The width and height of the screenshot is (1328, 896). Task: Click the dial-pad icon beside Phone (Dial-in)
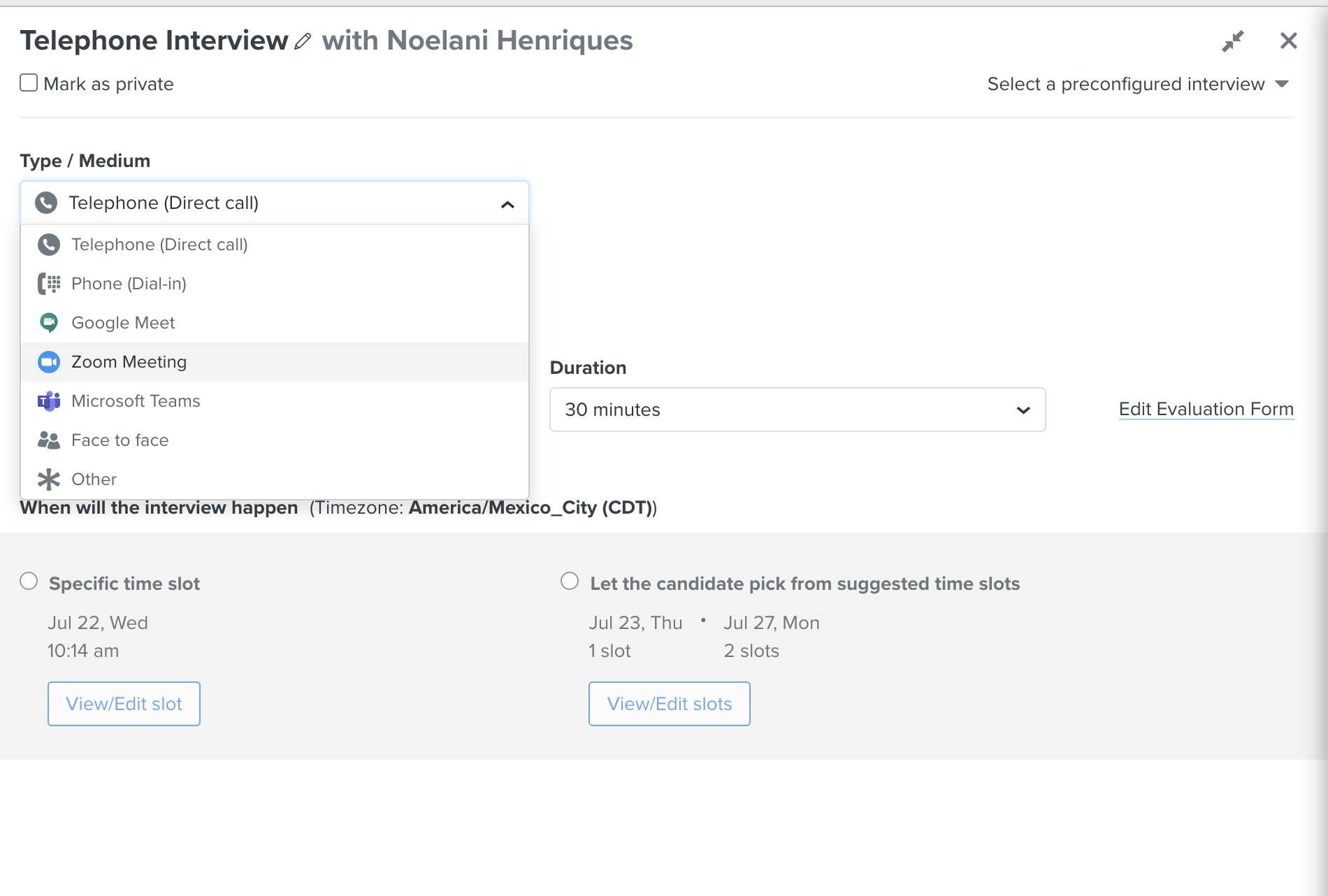(49, 284)
